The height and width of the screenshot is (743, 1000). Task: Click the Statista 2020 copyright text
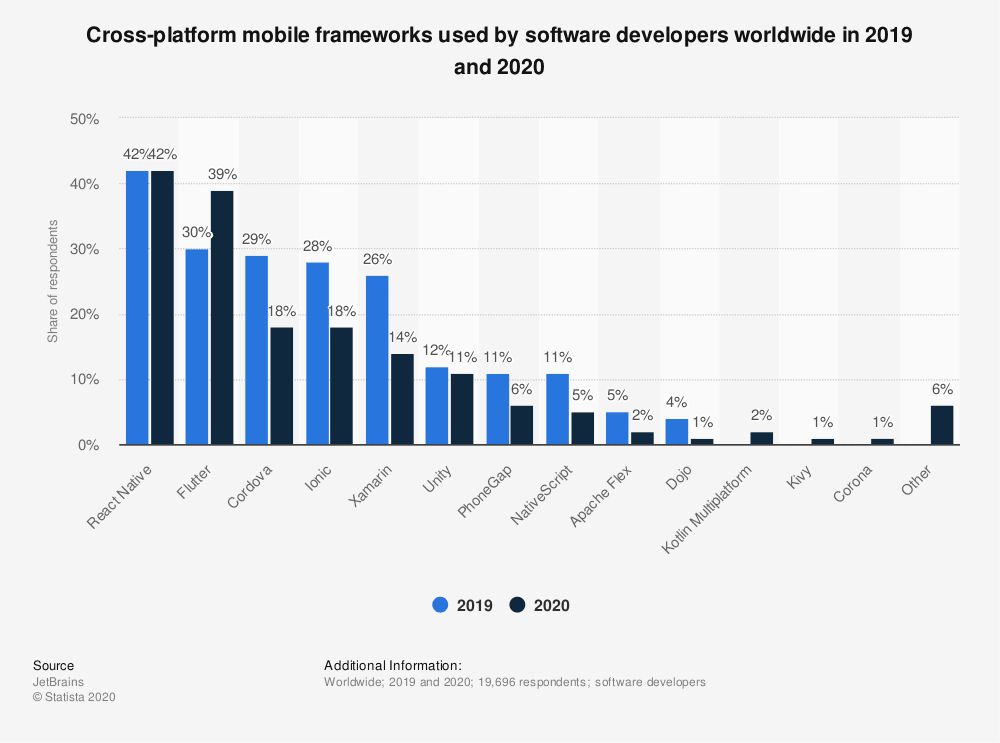coord(75,698)
